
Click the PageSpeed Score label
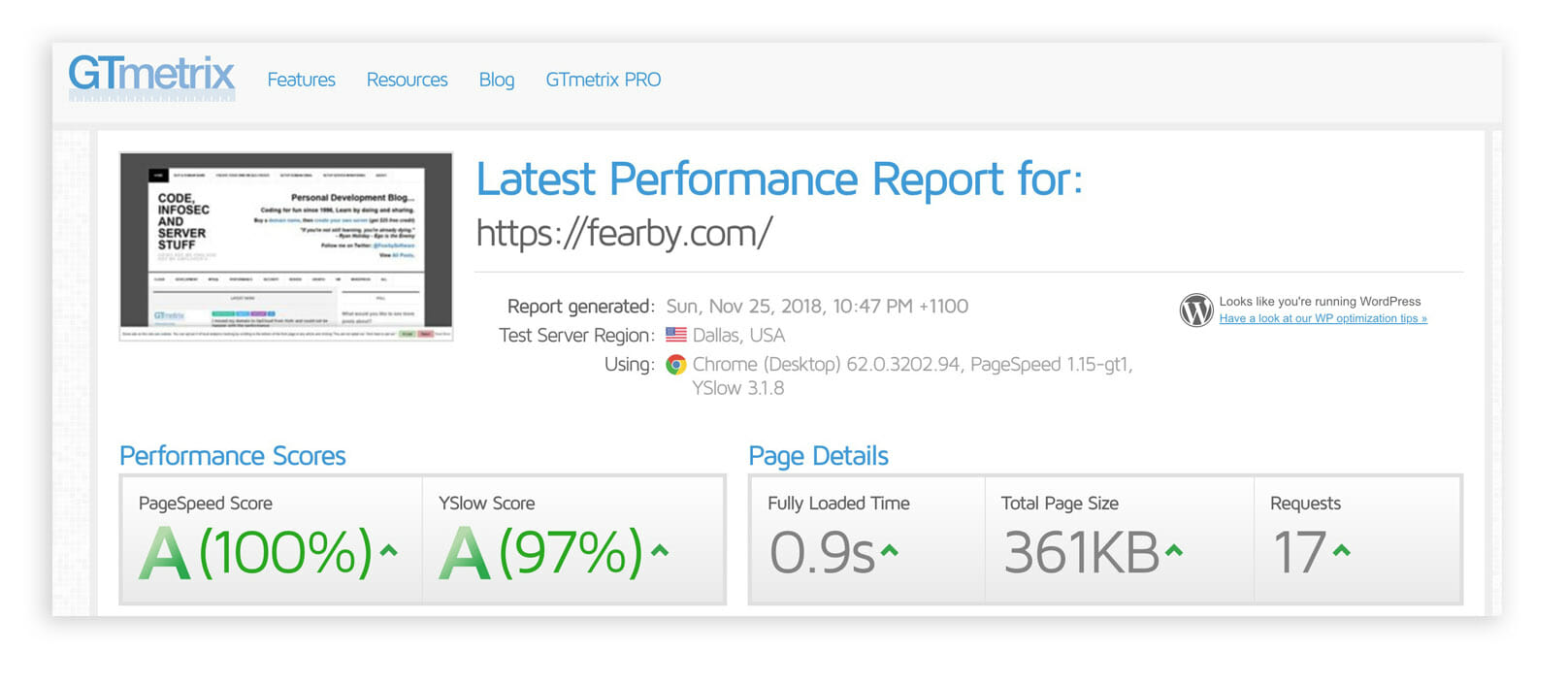pos(205,504)
